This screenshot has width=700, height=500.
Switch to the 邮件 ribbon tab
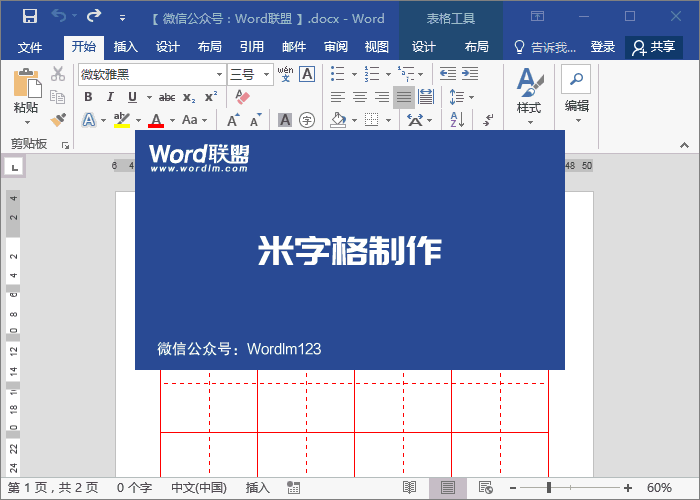294,47
